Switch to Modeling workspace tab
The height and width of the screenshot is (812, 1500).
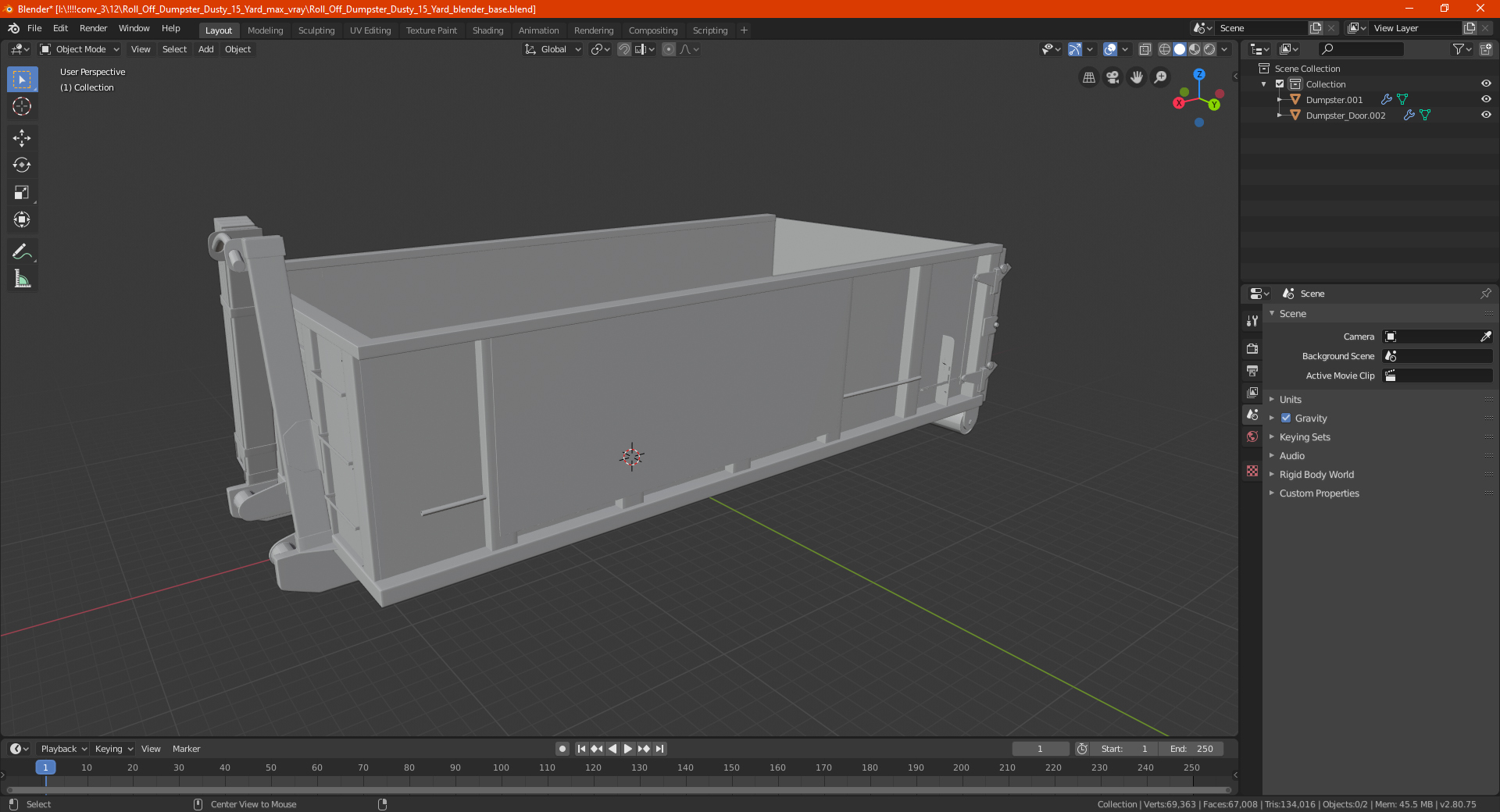[x=265, y=30]
